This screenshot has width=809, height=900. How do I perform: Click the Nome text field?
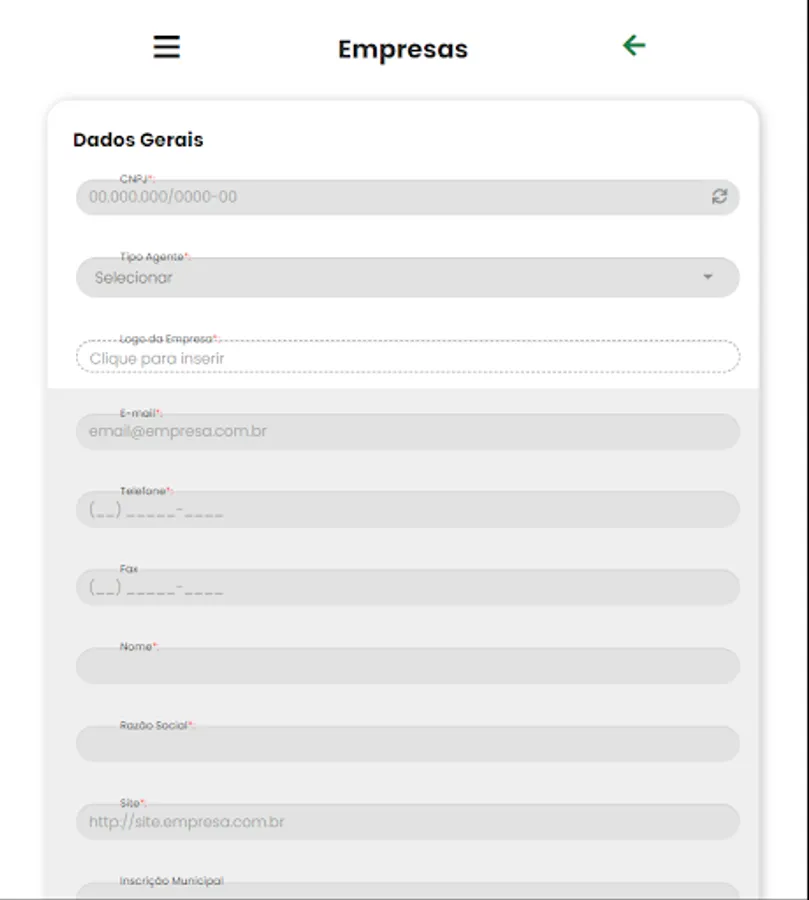[407, 667]
